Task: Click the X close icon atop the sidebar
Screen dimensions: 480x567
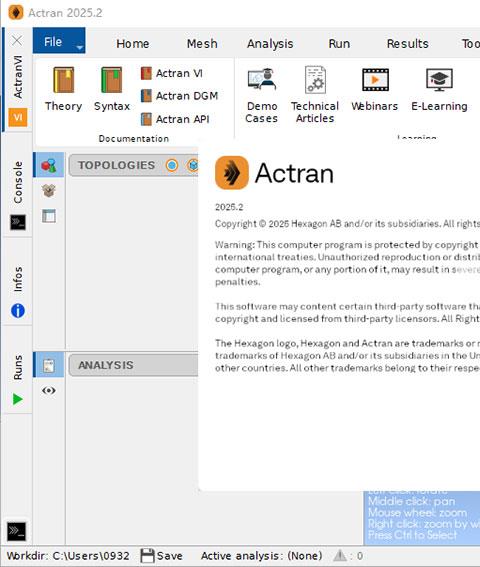Action: tap(17, 40)
